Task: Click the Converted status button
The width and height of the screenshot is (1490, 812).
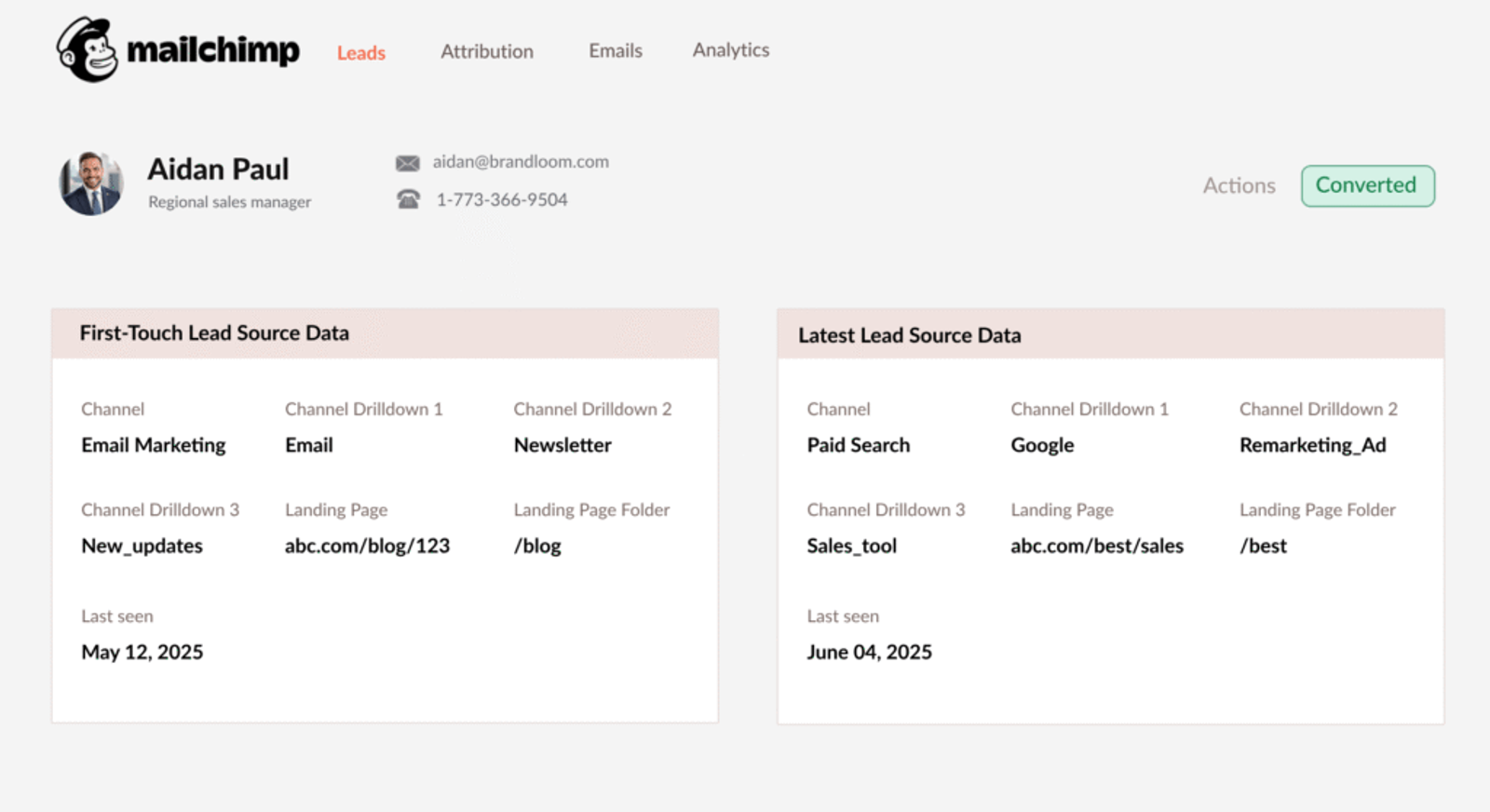Action: (x=1367, y=185)
